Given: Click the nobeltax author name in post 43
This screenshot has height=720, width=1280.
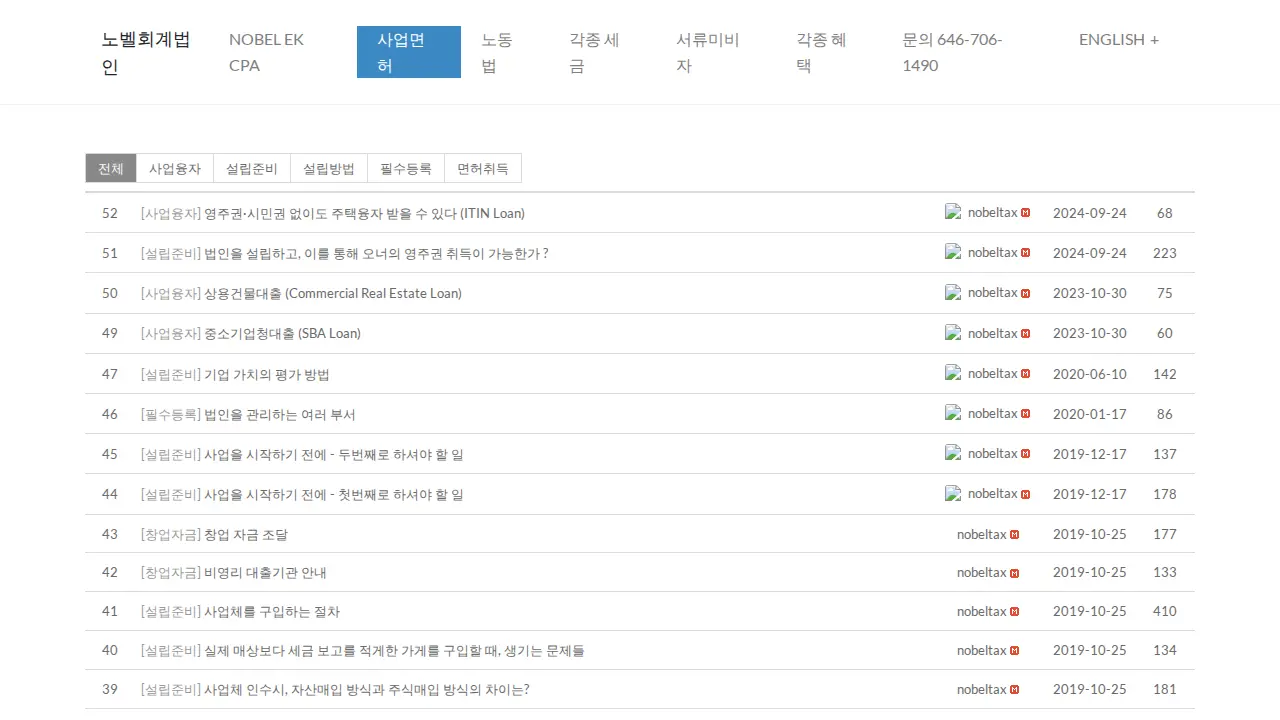Looking at the screenshot, I should [x=982, y=534].
